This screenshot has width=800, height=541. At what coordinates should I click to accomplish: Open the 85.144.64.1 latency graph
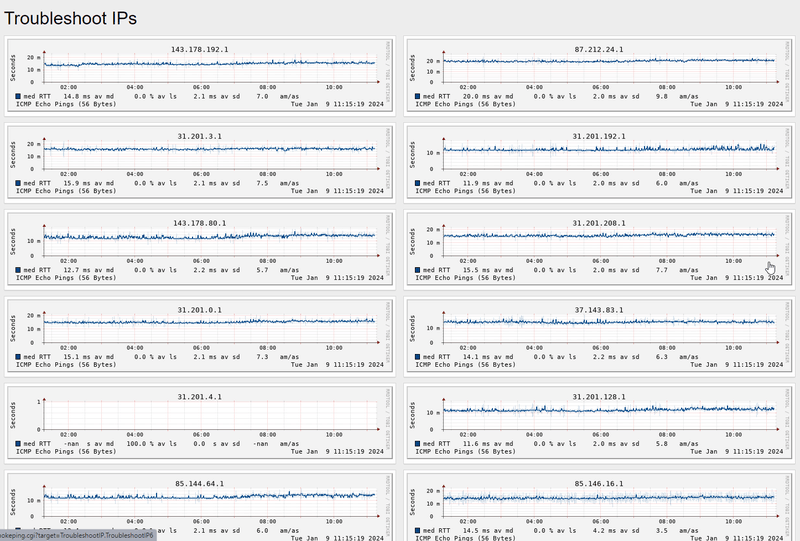click(x=199, y=507)
